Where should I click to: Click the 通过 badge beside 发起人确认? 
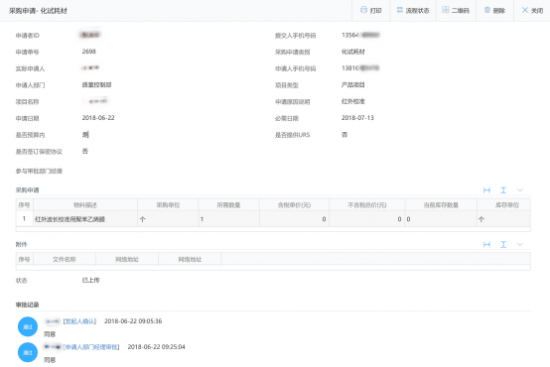(28, 327)
